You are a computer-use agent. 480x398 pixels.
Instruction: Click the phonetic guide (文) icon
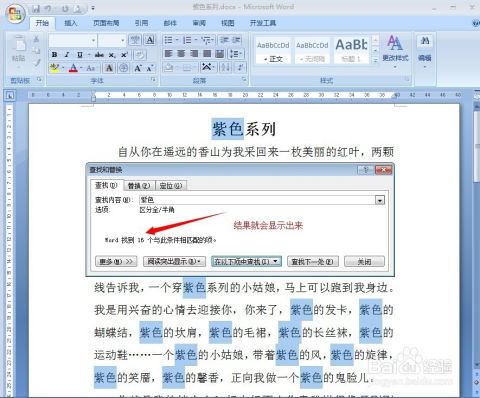[135, 41]
